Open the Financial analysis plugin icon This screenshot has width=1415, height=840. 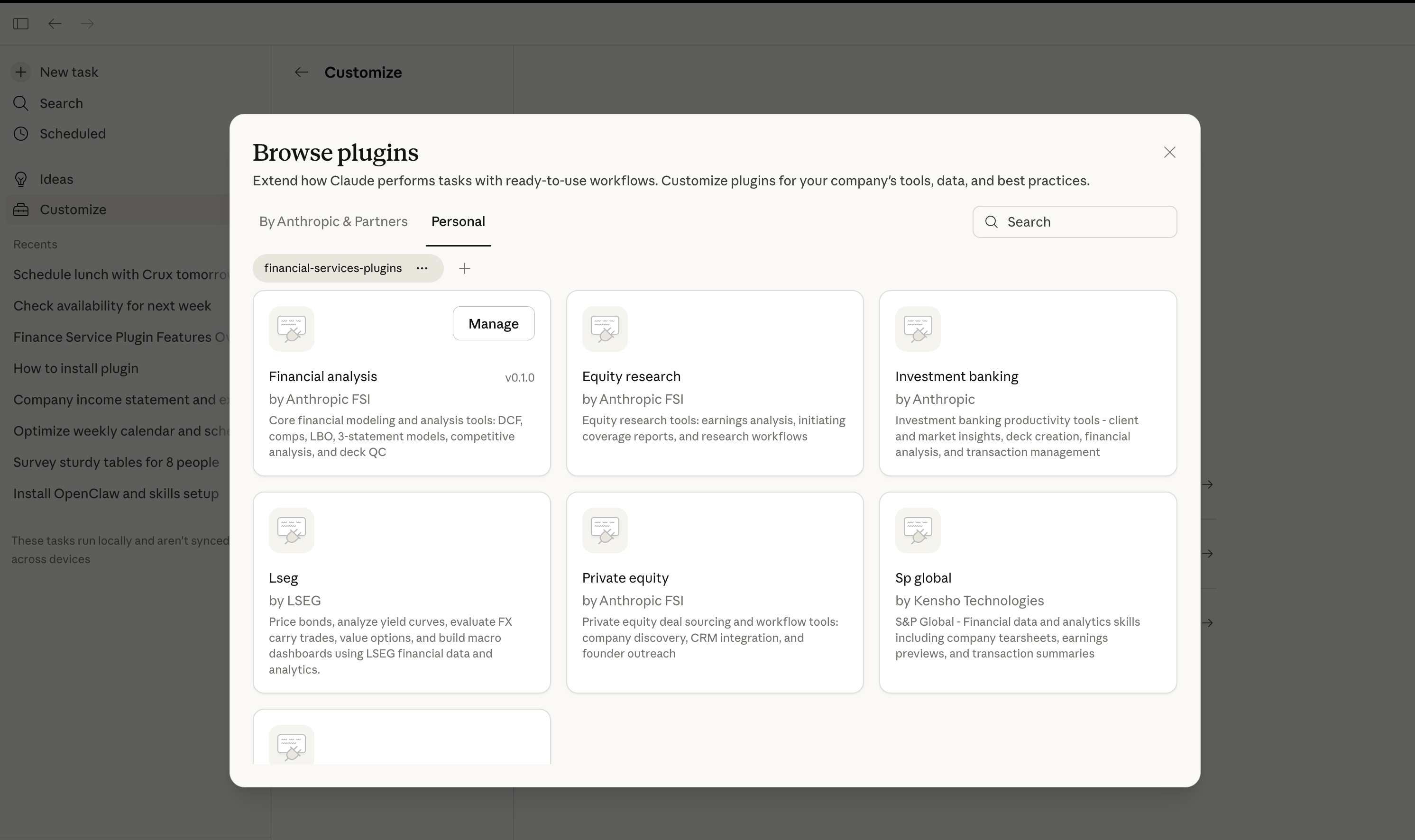point(291,329)
